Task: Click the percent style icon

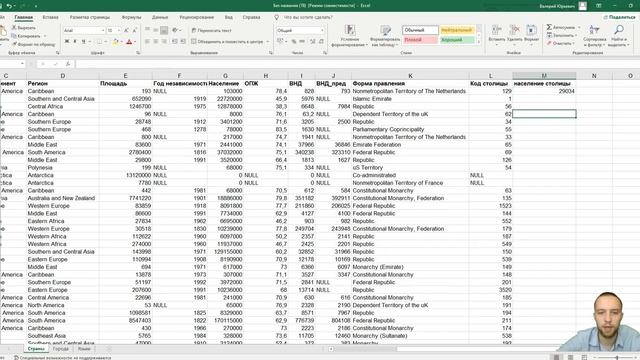Action: 294,41
